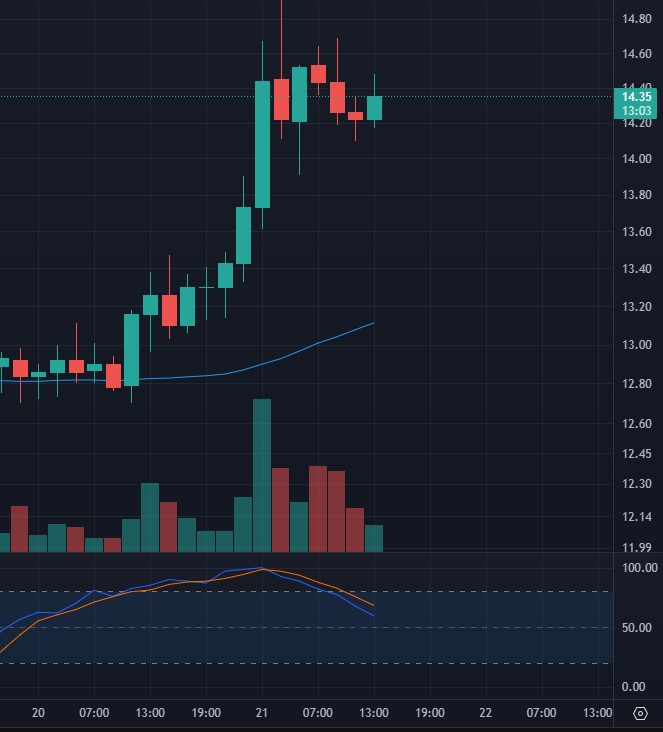The width and height of the screenshot is (663, 732).
Task: Click price axis label 14.60
Action: pyautogui.click(x=636, y=54)
